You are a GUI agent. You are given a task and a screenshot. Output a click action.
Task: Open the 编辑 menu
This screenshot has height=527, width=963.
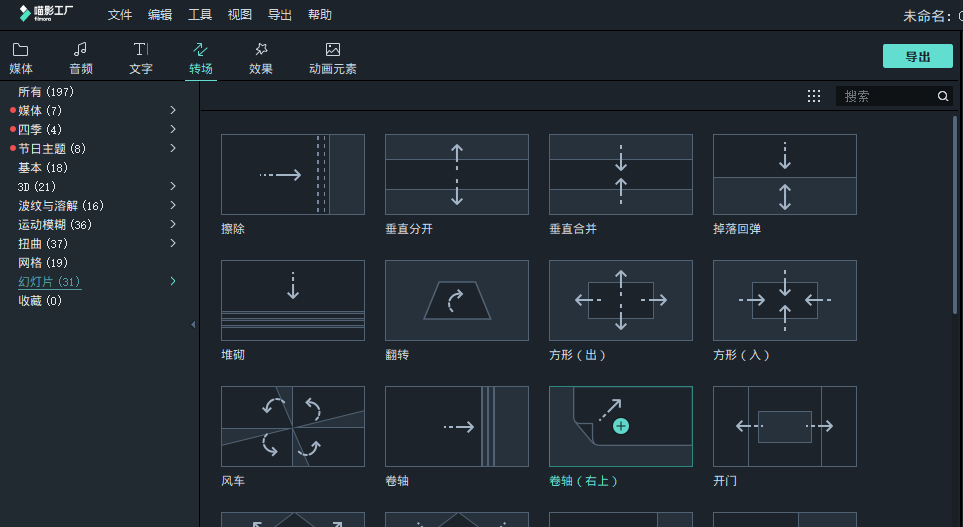pos(160,15)
